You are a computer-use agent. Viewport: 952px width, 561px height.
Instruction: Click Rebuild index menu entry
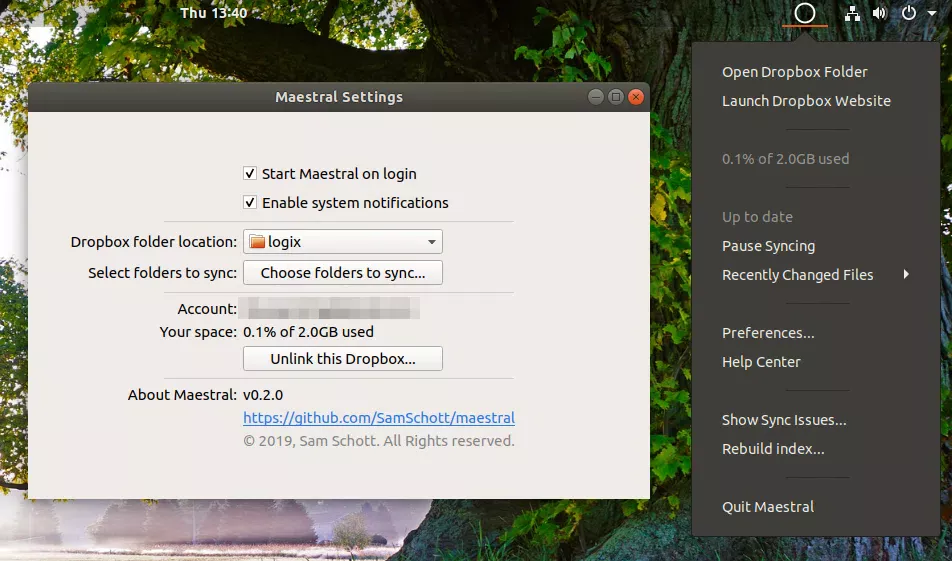(773, 449)
